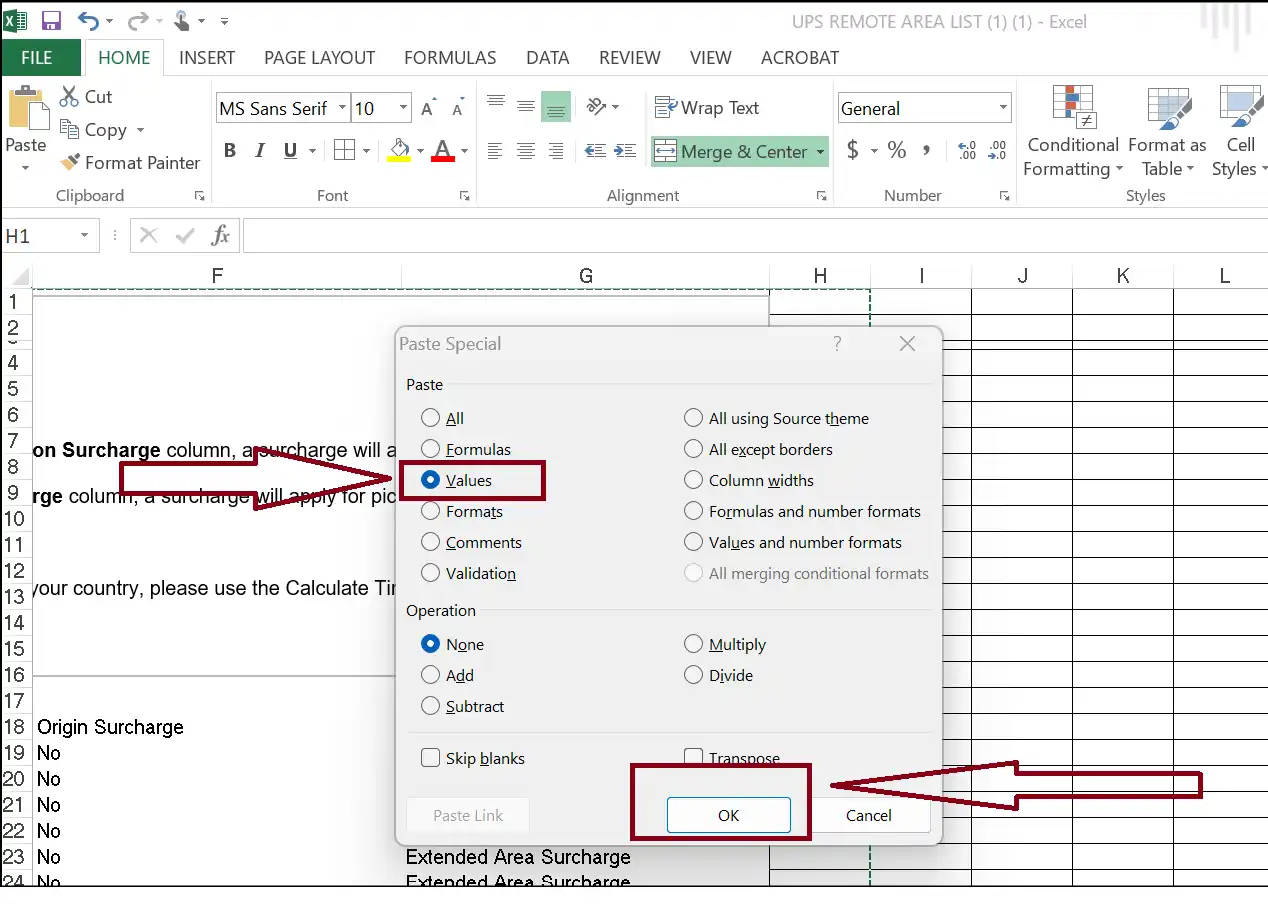
Task: Click Increase Decimal icon
Action: point(967,151)
